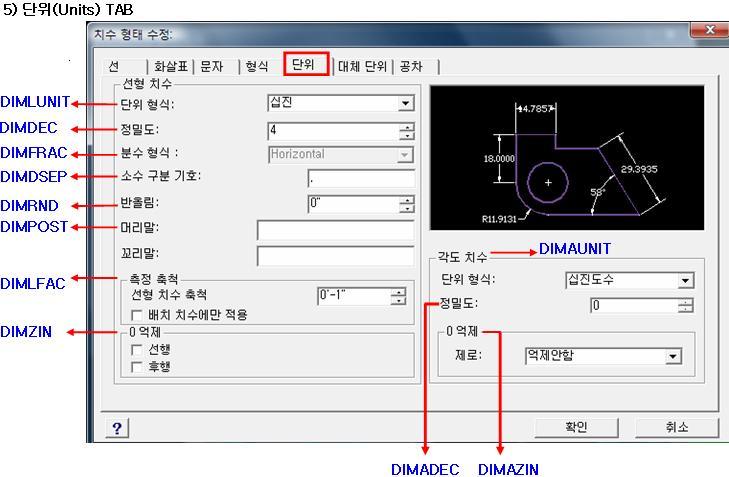This screenshot has height=477, width=729.
Task: Adjust the 선형 치수 축척 spinner arrows
Action: pyautogui.click(x=398, y=296)
